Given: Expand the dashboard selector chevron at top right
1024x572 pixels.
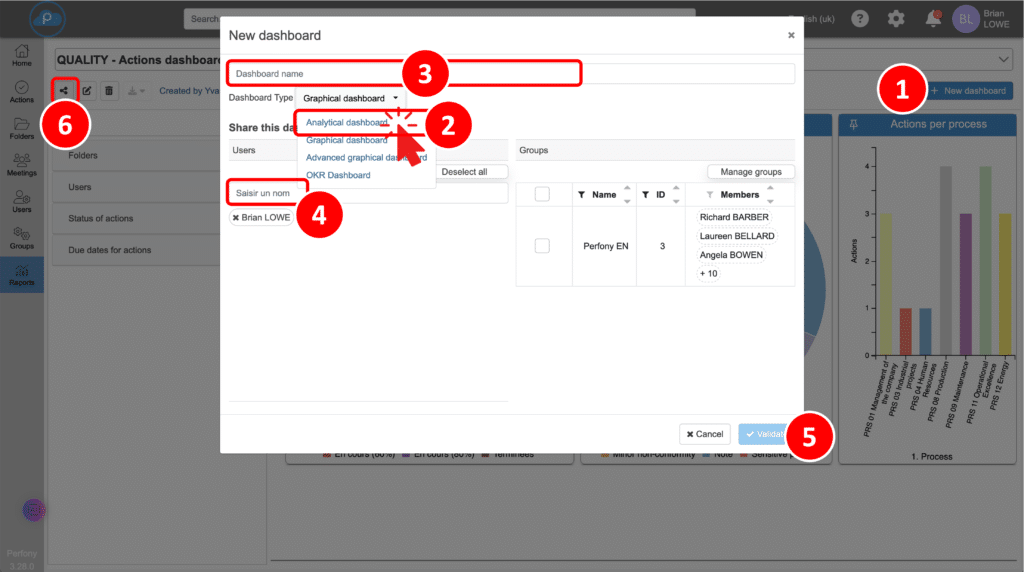Looking at the screenshot, I should click(x=1004, y=62).
